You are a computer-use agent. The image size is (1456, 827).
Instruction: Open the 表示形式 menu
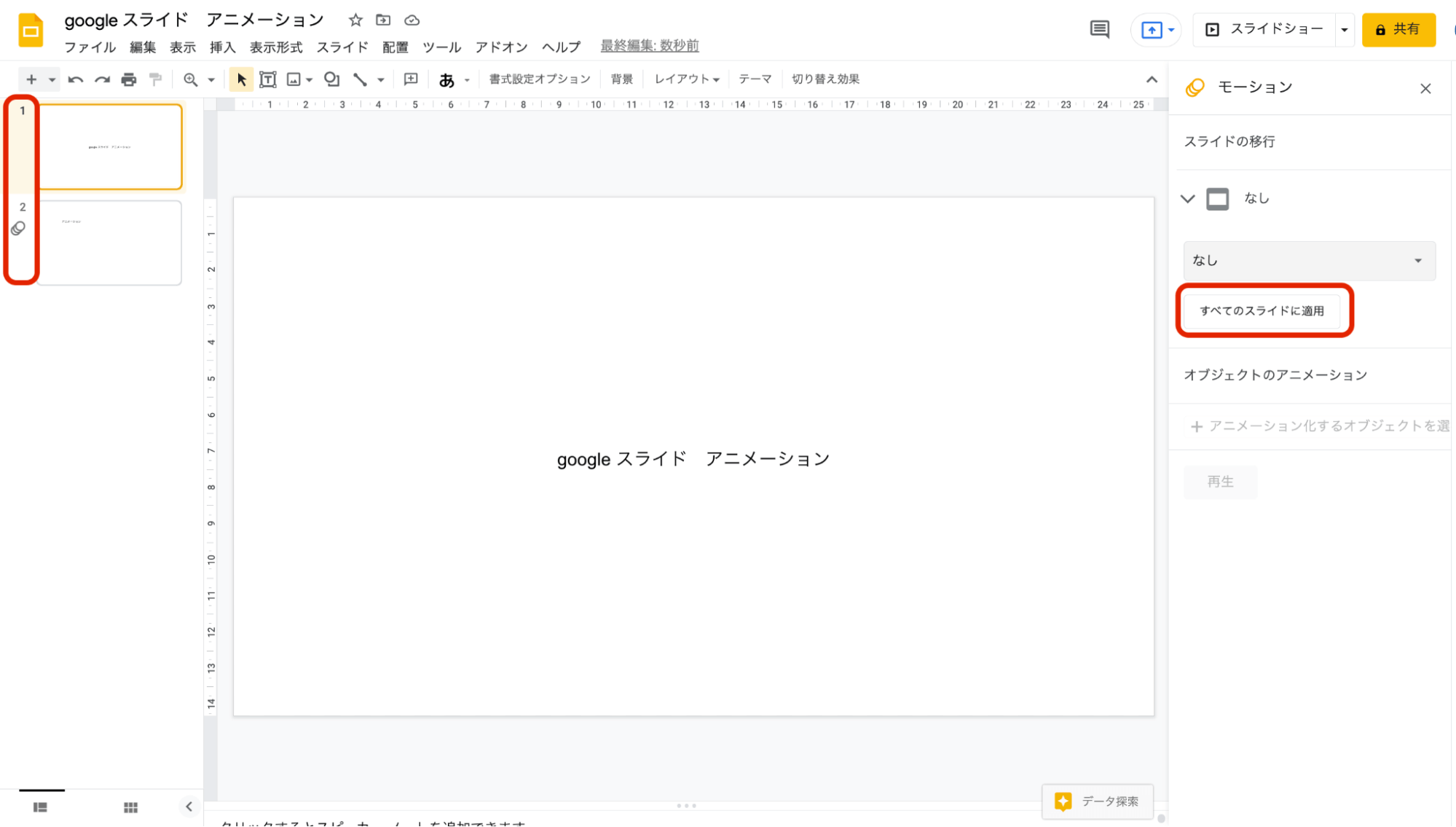pyautogui.click(x=276, y=47)
